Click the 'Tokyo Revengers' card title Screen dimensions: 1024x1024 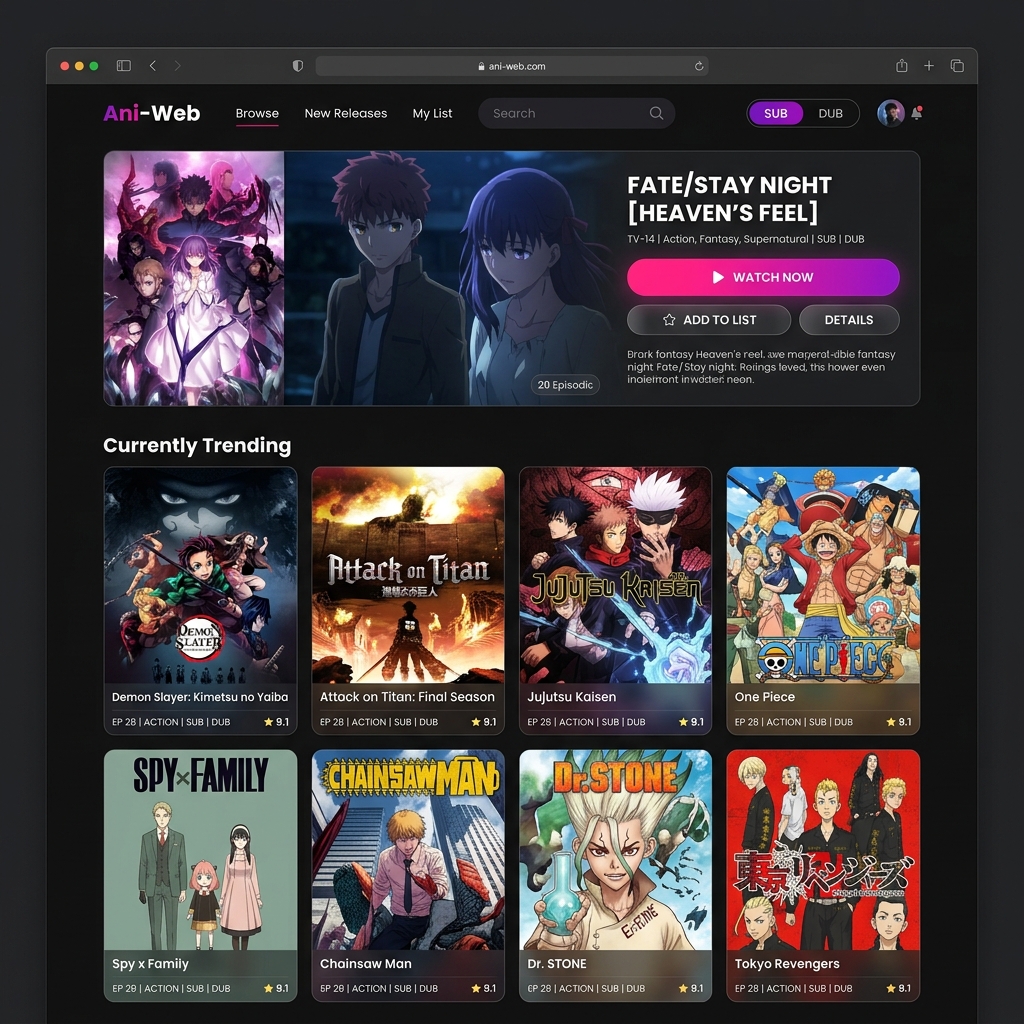(787, 964)
